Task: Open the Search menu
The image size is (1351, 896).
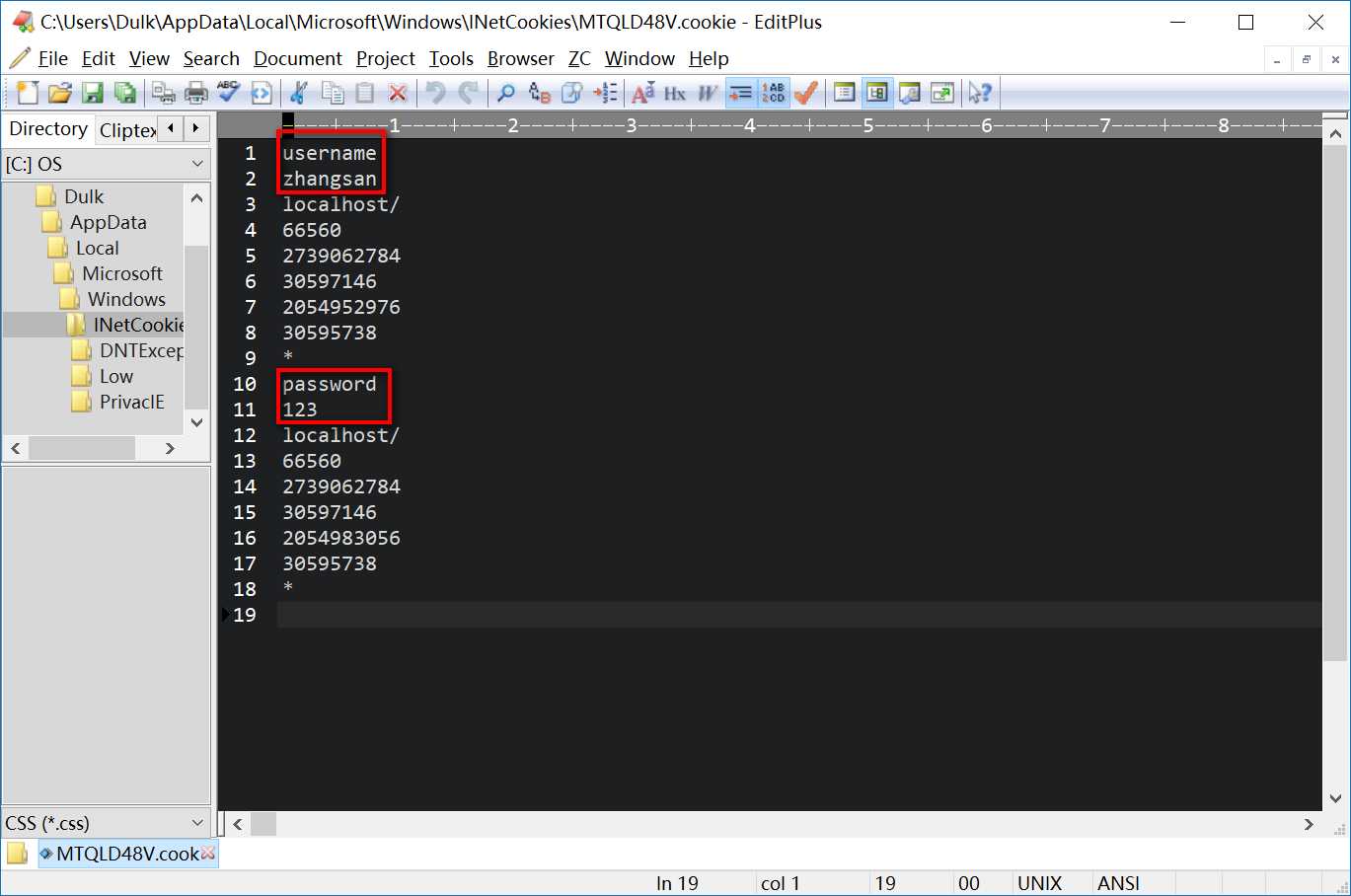Action: tap(211, 59)
